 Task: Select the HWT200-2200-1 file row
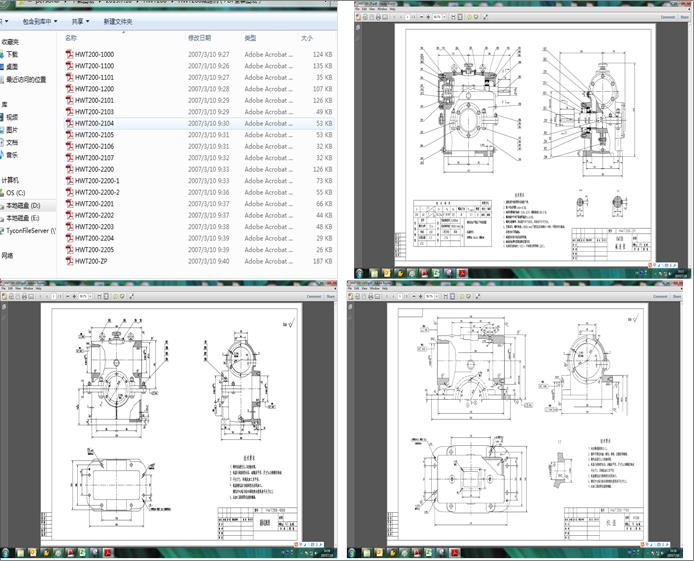97,181
